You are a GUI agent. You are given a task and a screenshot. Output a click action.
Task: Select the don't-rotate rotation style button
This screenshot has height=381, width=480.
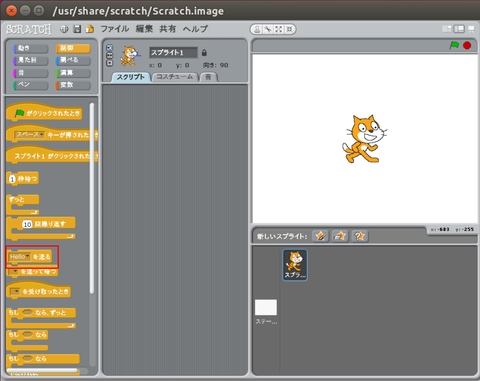click(109, 63)
